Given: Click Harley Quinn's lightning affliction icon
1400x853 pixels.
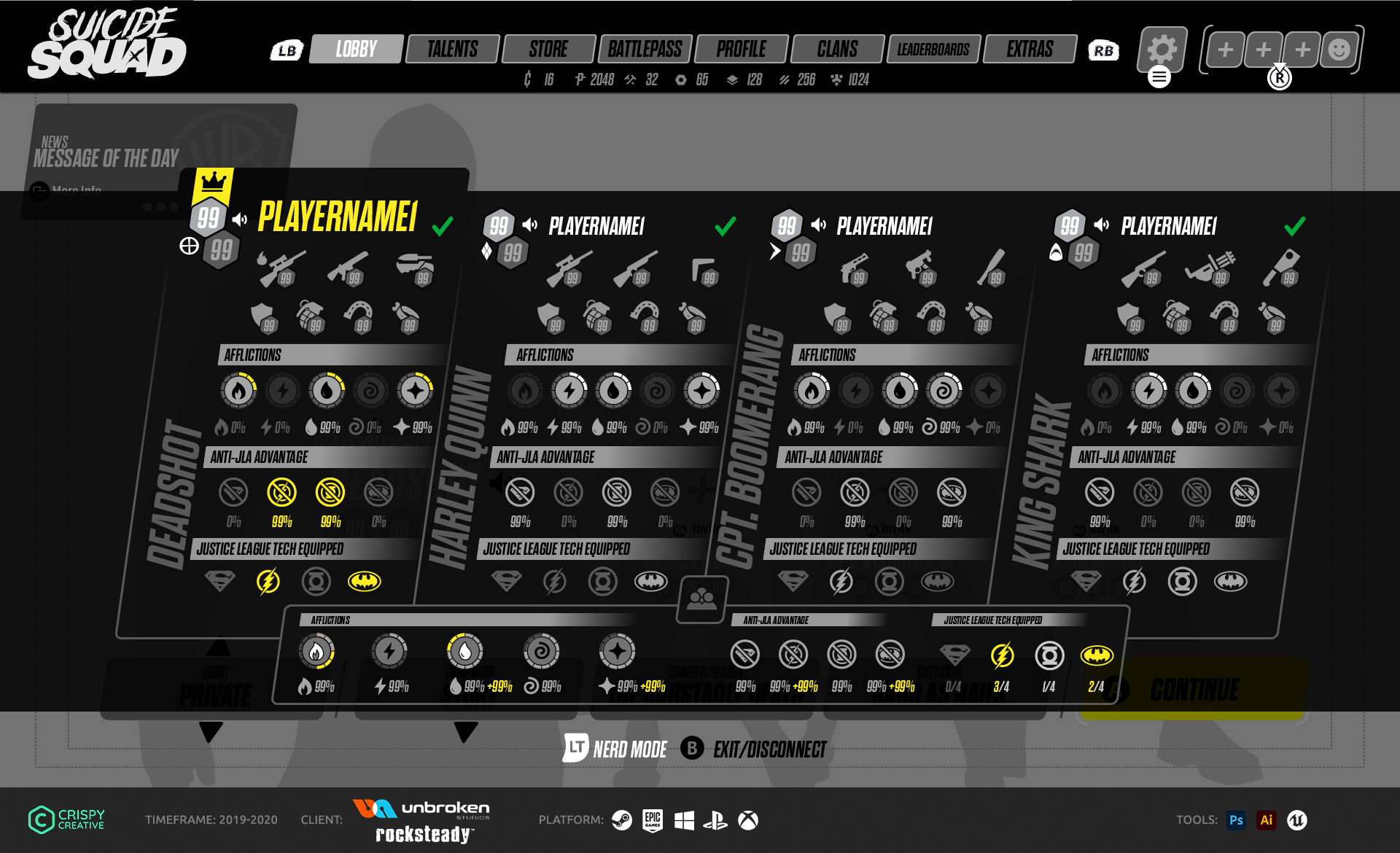Looking at the screenshot, I should [x=569, y=391].
